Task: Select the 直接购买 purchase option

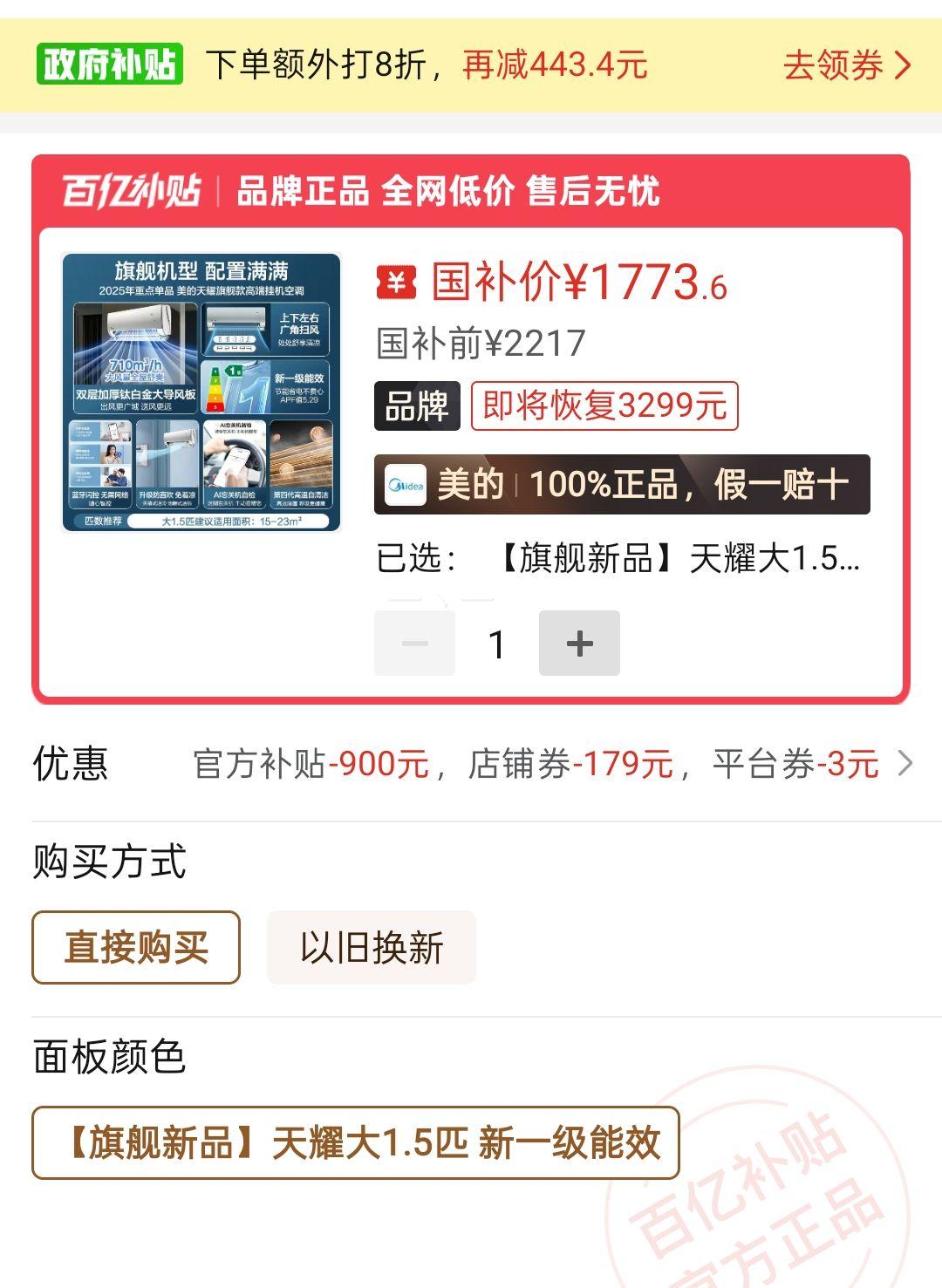Action: 136,948
